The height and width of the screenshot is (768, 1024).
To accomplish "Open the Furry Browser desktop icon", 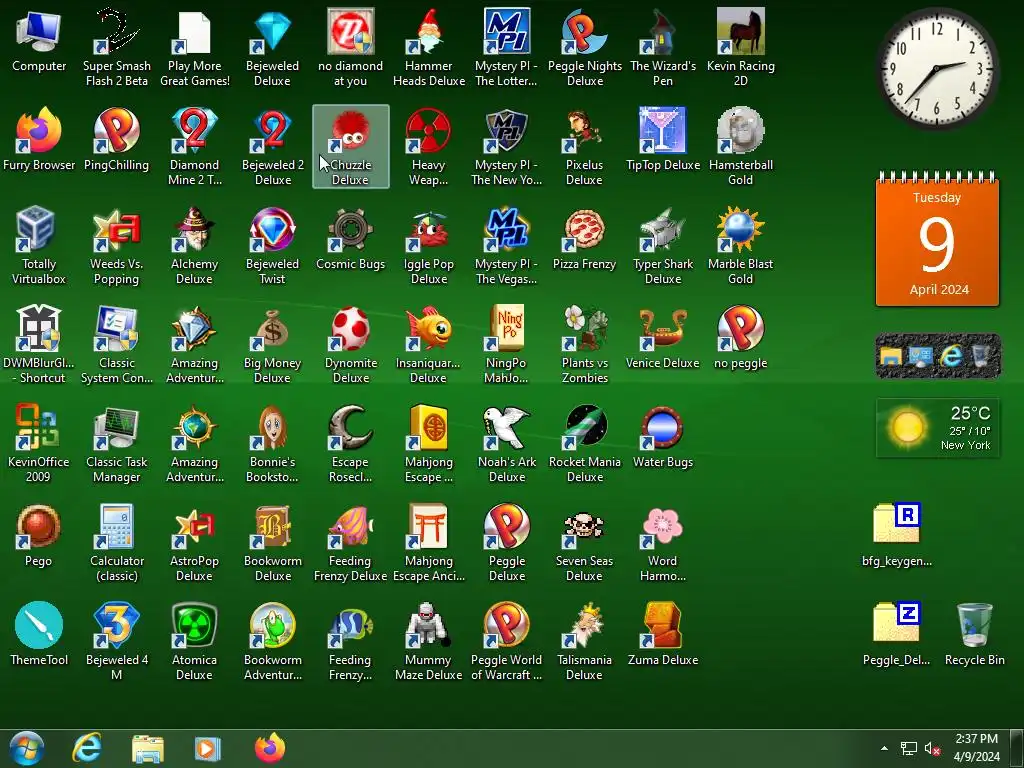I will 39,140.
